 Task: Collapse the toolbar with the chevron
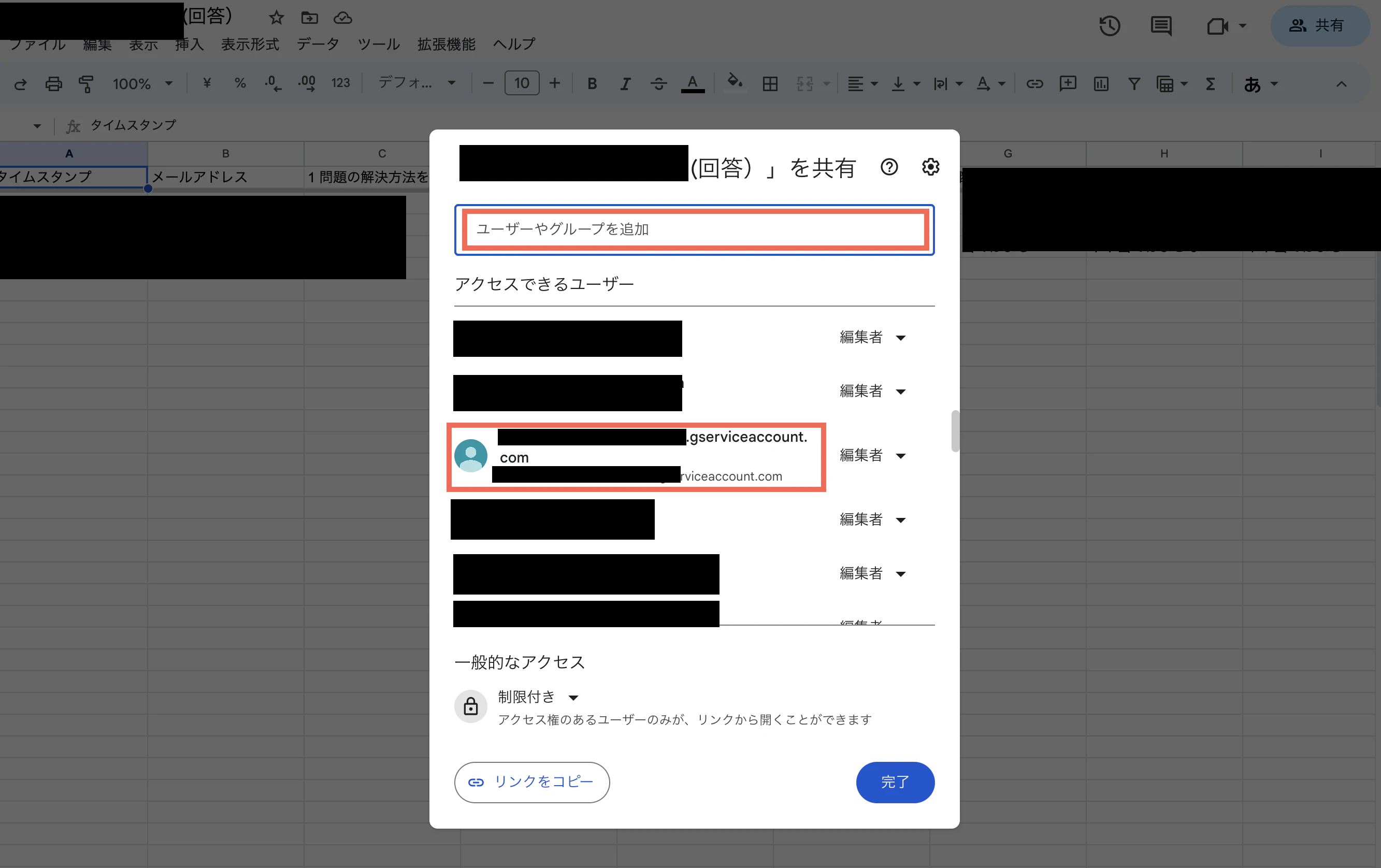pos(1341,84)
